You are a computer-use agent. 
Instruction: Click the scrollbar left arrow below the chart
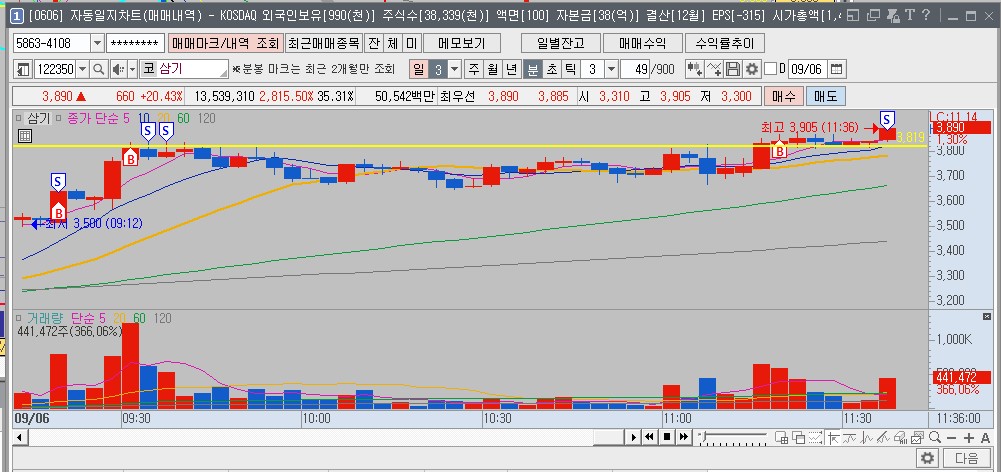[19, 438]
